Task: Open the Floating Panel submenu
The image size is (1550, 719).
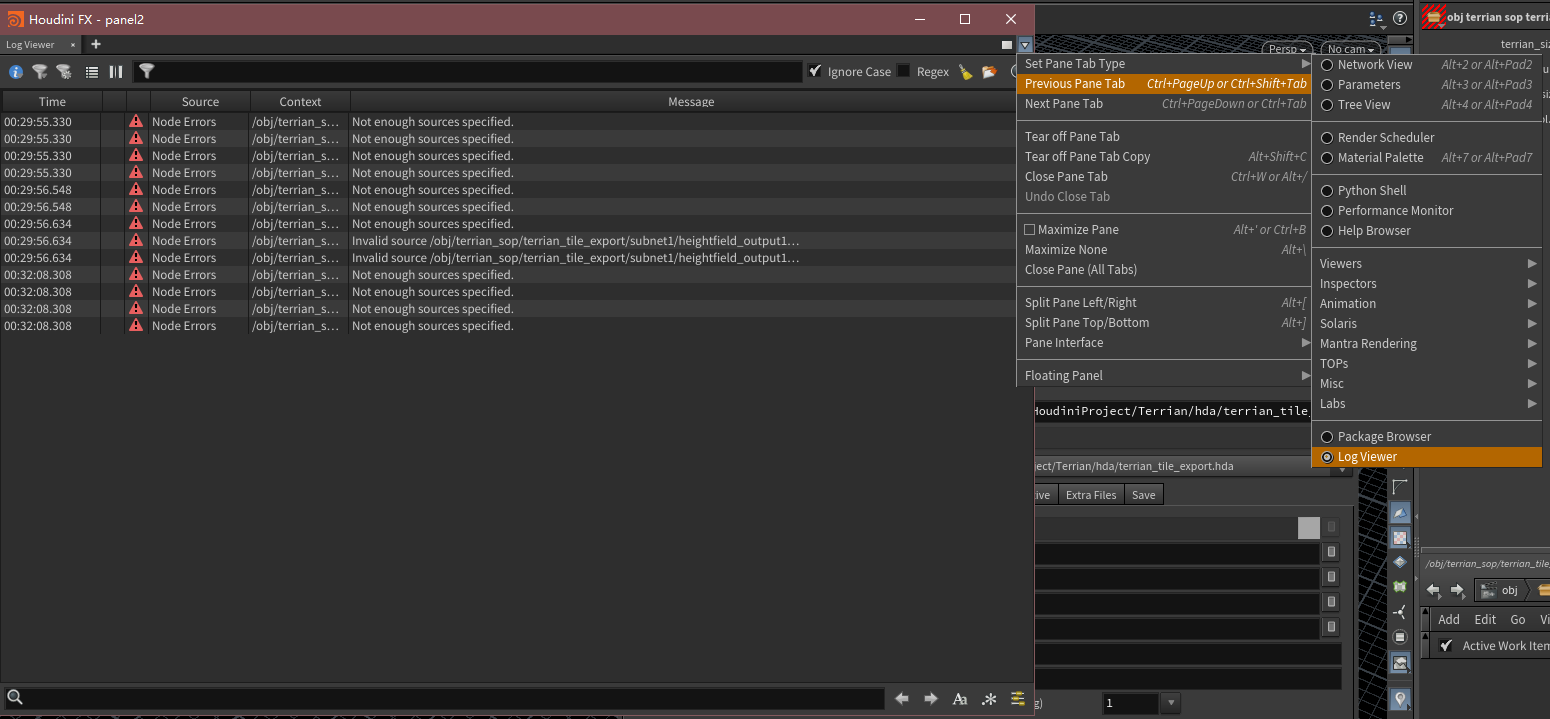Action: [x=1165, y=376]
